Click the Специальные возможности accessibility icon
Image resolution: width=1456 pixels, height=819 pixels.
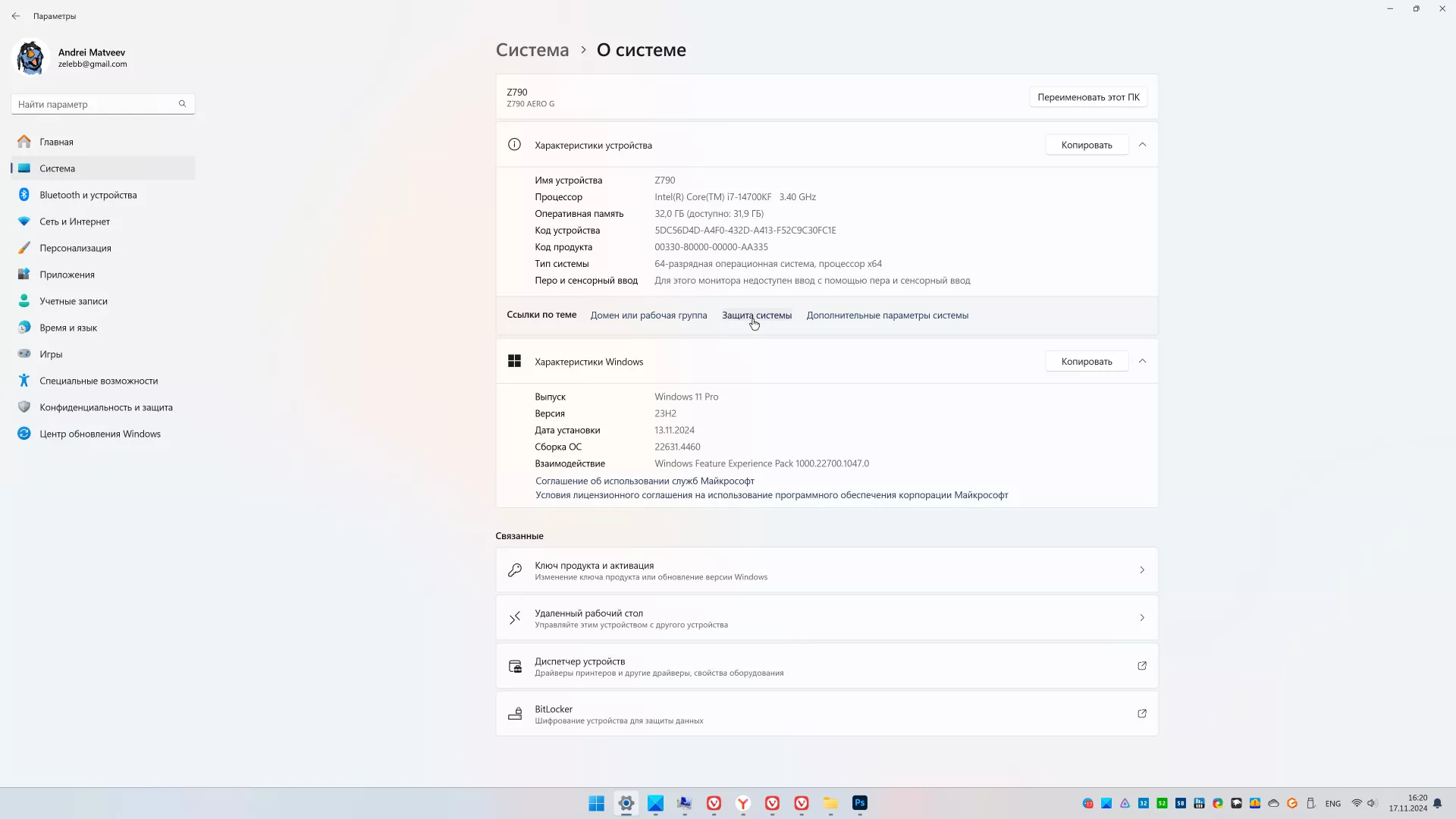24,381
